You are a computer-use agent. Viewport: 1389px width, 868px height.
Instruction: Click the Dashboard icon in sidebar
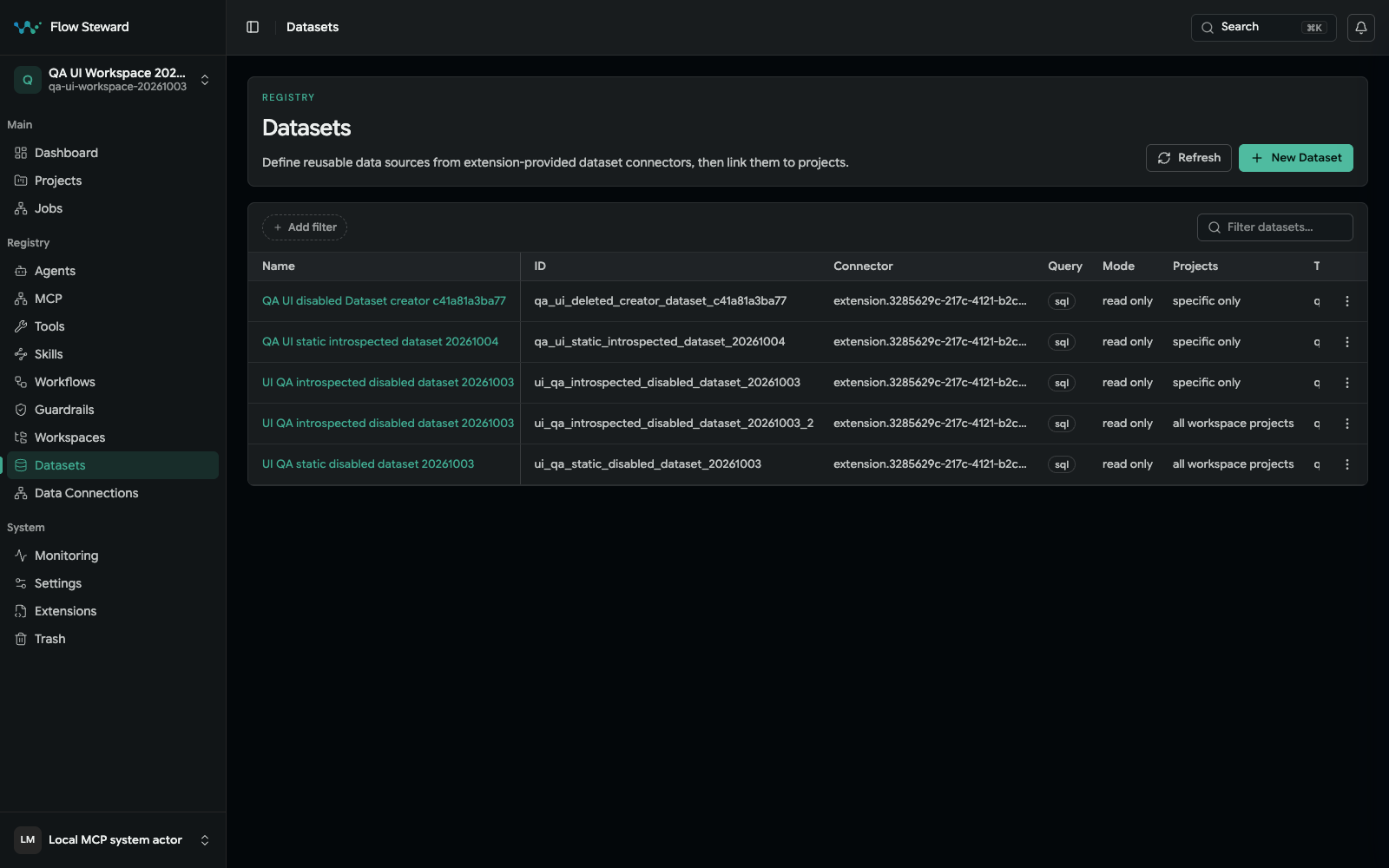pos(21,153)
